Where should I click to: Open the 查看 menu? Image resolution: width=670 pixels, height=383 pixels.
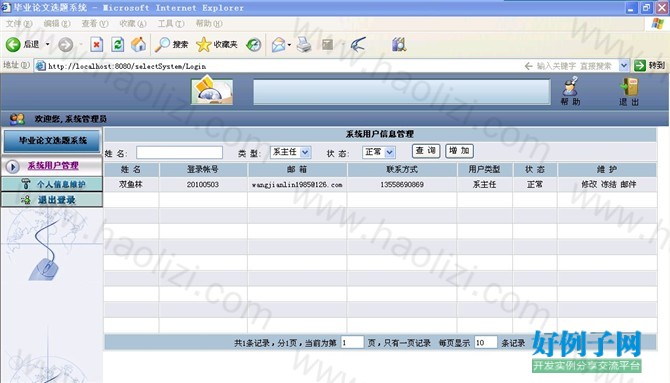coord(95,24)
